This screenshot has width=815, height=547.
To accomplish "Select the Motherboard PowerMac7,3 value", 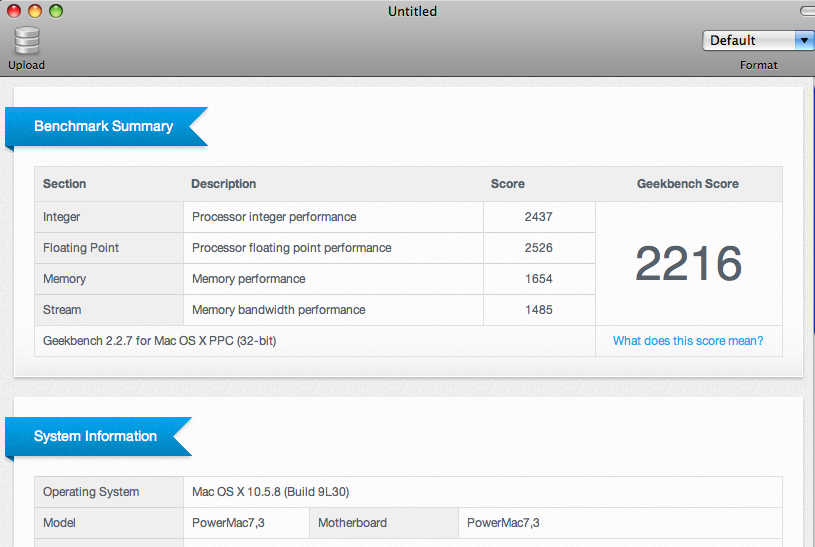I will pos(502,523).
